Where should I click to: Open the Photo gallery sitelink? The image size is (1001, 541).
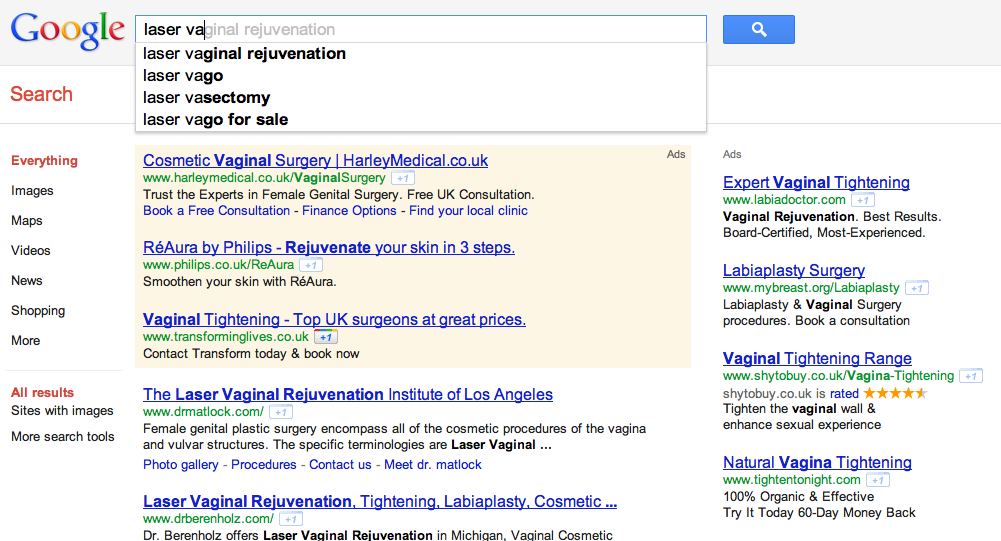coord(181,464)
